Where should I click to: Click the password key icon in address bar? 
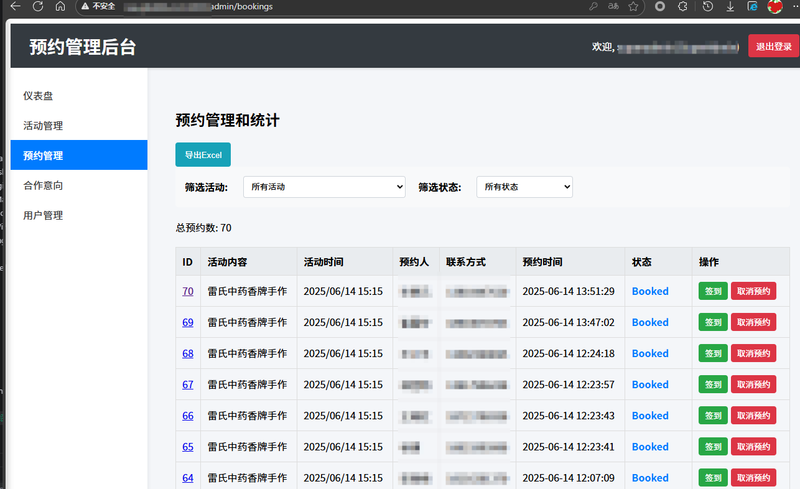[x=593, y=6]
